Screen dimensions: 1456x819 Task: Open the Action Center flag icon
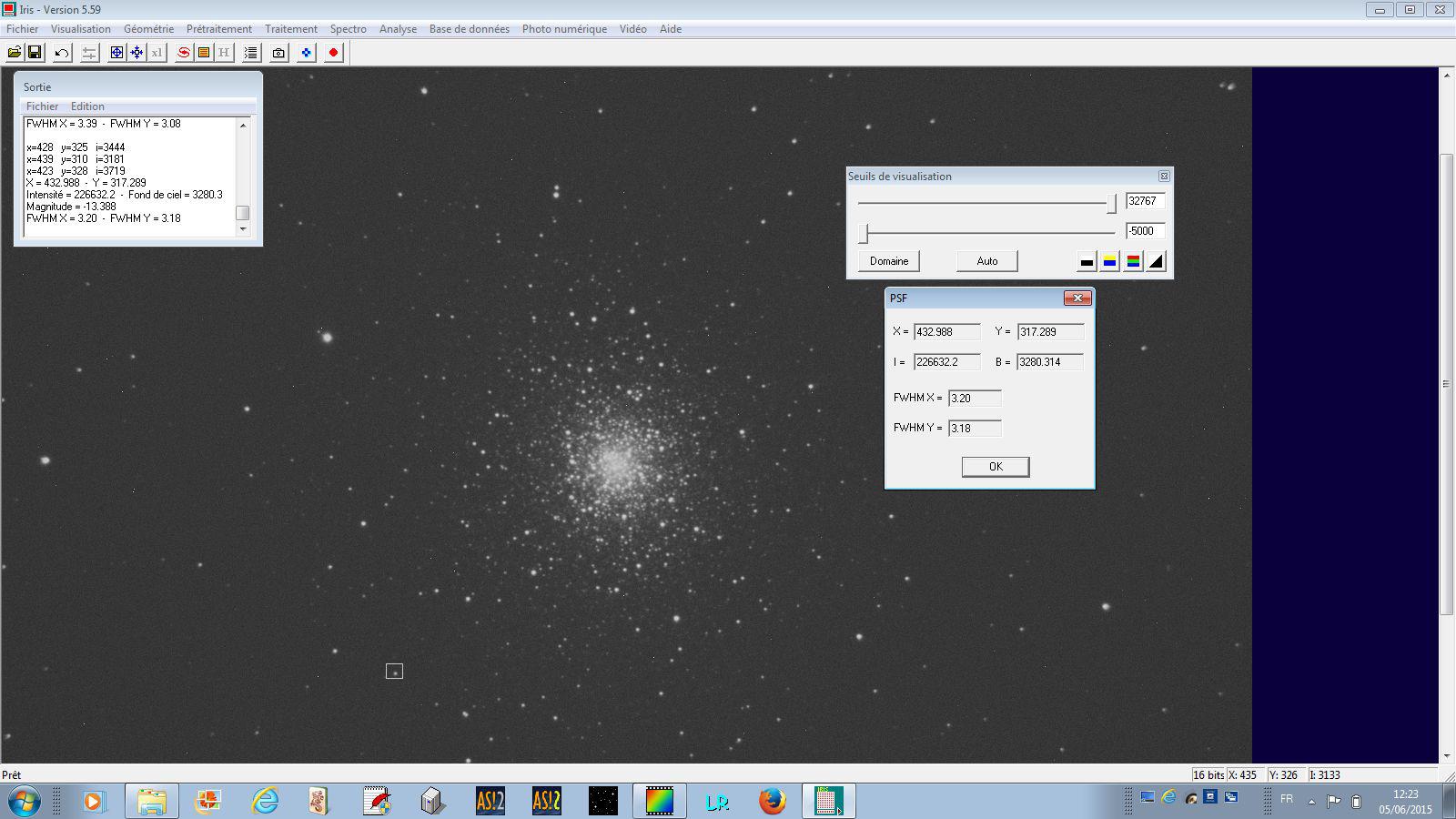pyautogui.click(x=1334, y=802)
